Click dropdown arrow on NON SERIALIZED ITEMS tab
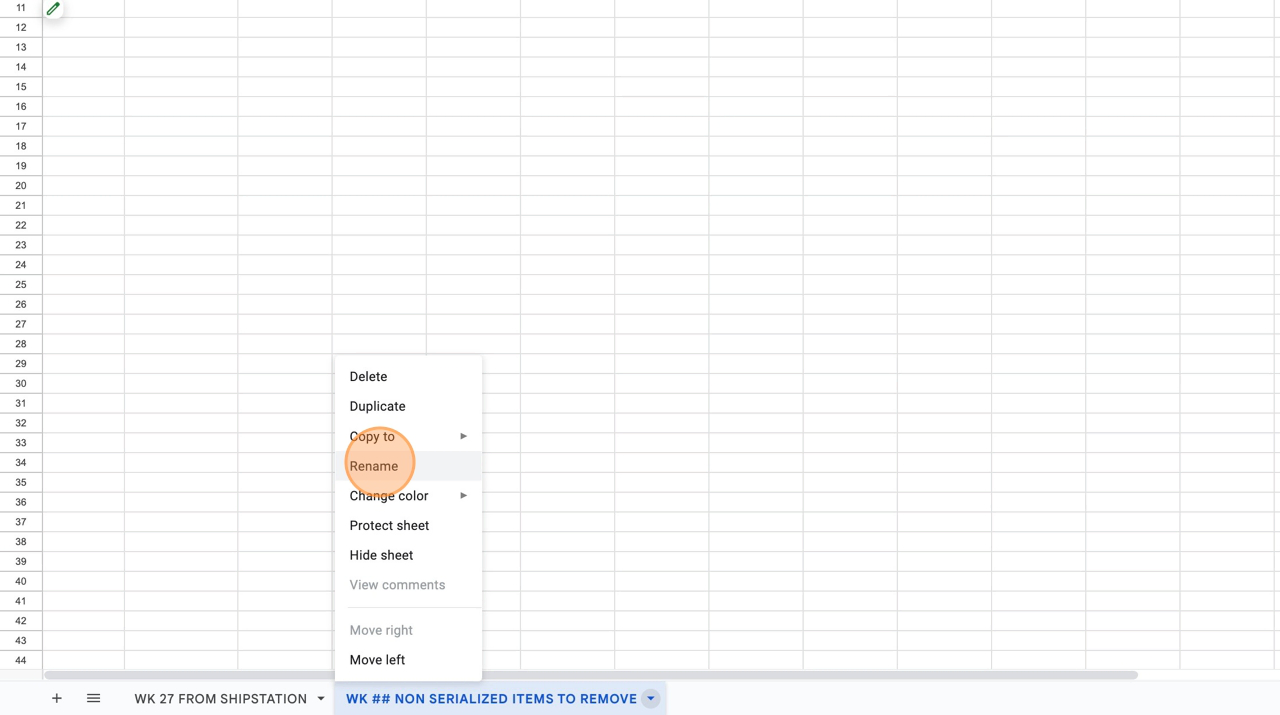Viewport: 1280px width, 715px height. [x=651, y=698]
